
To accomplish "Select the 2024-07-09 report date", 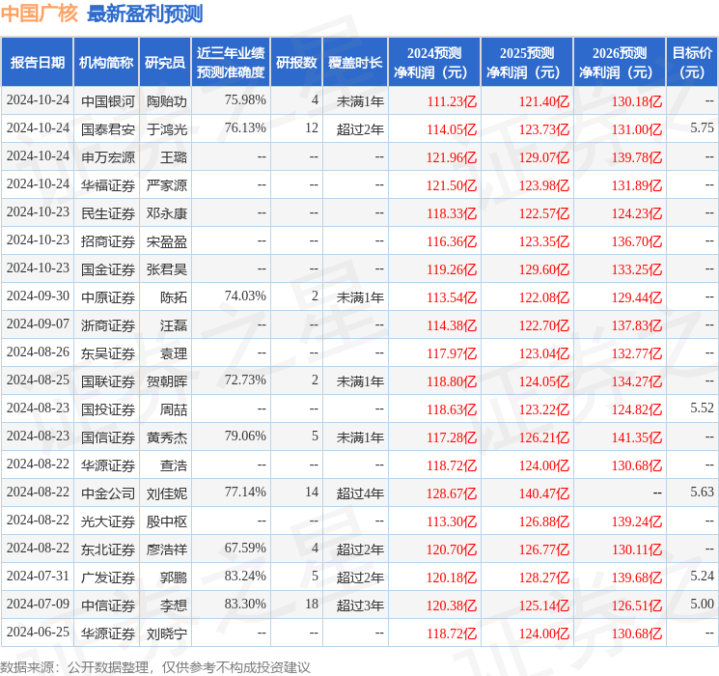I will tap(38, 603).
